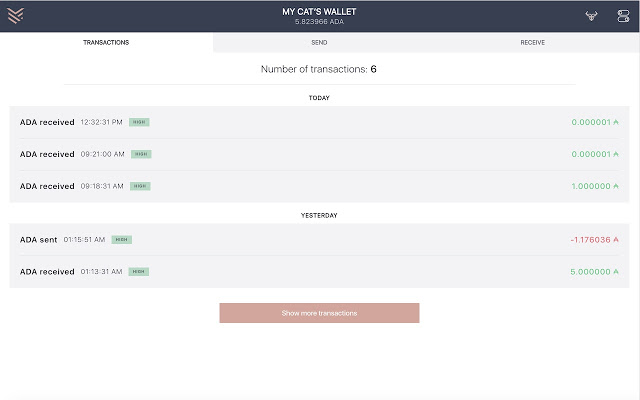Click the Yoroi logo icon
Image resolution: width=640 pixels, height=400 pixels.
(15, 16)
